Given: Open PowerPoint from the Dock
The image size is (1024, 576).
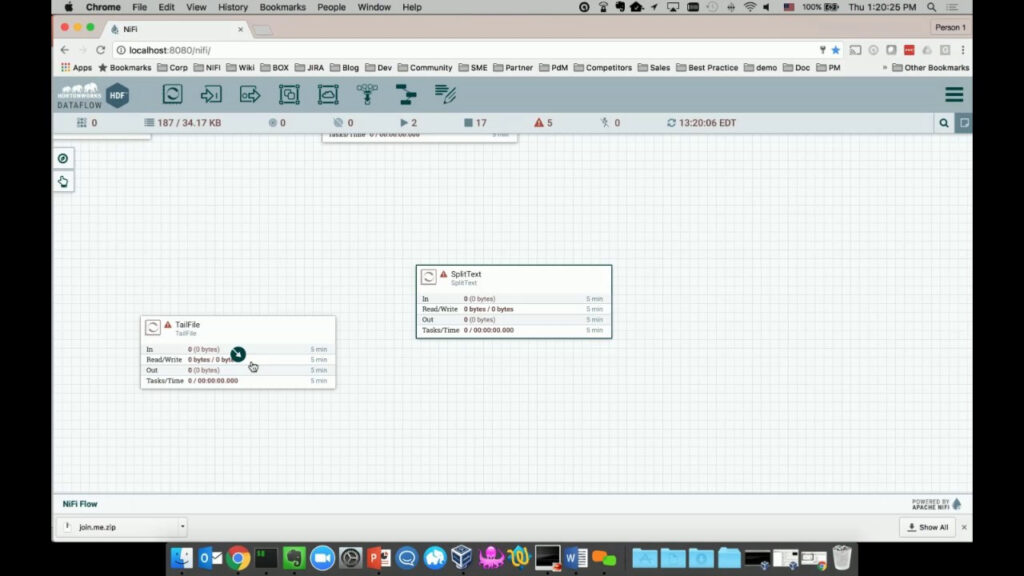Looking at the screenshot, I should tap(379, 558).
